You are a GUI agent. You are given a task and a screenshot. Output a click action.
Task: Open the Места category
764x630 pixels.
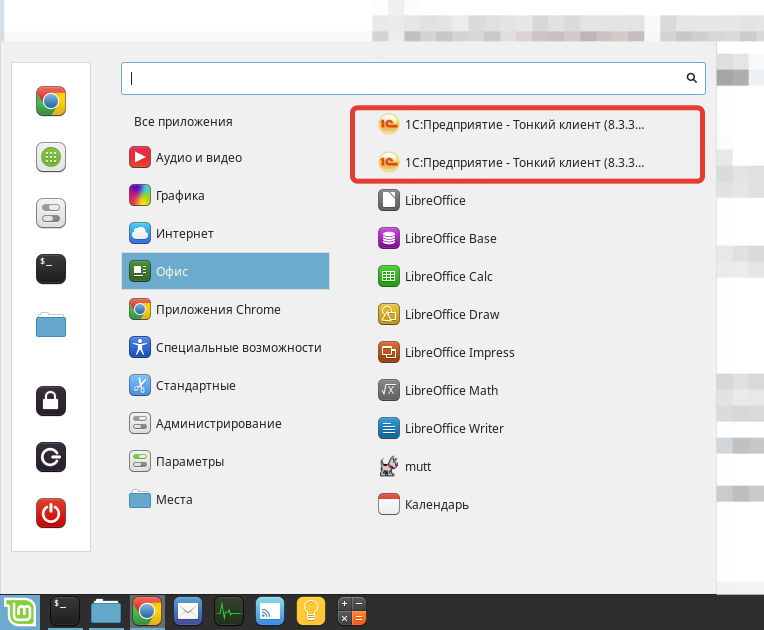[x=225, y=499]
